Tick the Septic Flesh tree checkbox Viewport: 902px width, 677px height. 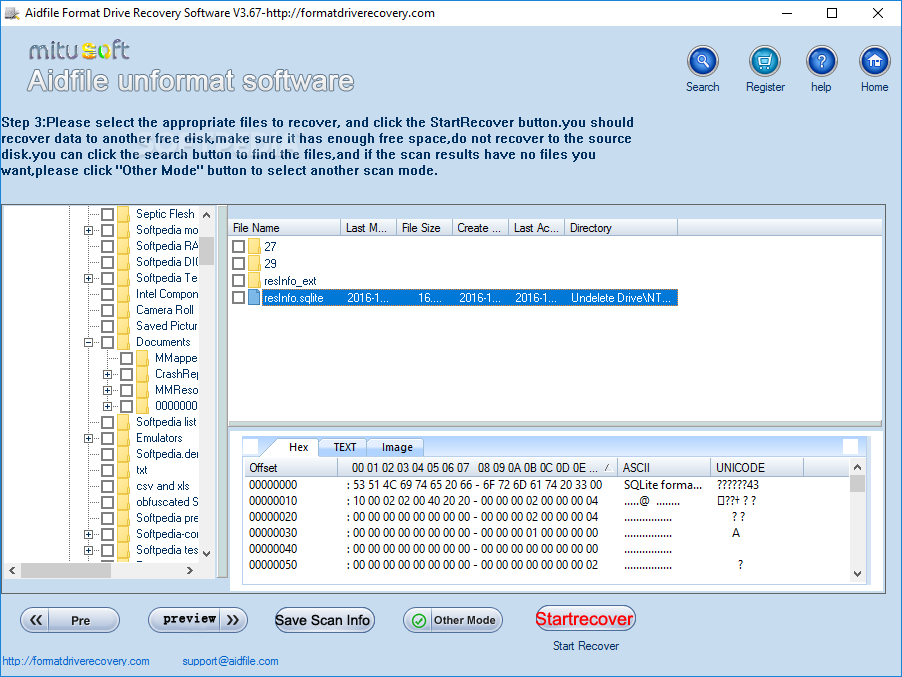point(108,214)
